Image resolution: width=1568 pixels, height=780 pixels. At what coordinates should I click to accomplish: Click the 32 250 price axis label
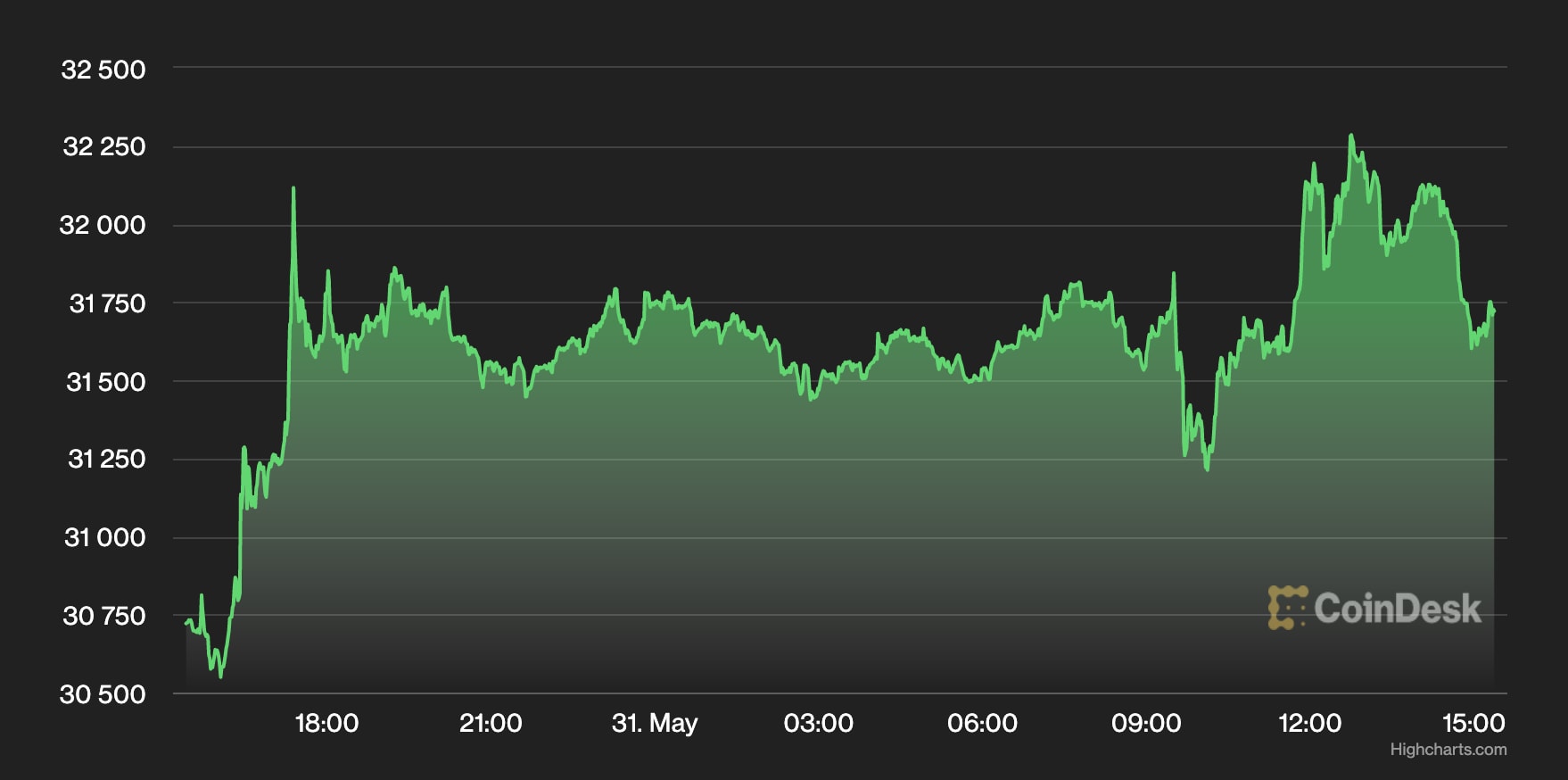pos(103,147)
